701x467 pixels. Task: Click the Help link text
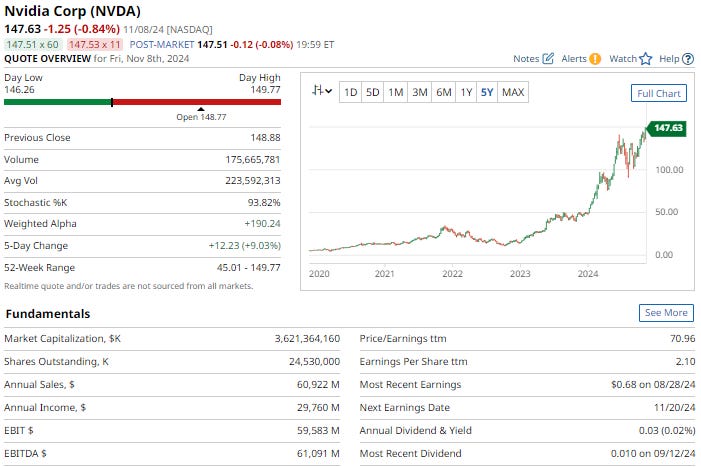click(669, 59)
